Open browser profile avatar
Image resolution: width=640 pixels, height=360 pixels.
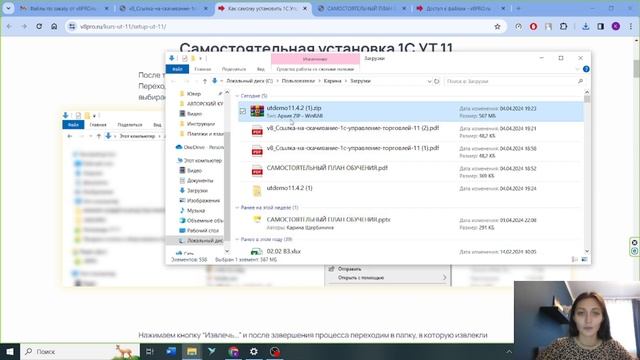tap(616, 27)
